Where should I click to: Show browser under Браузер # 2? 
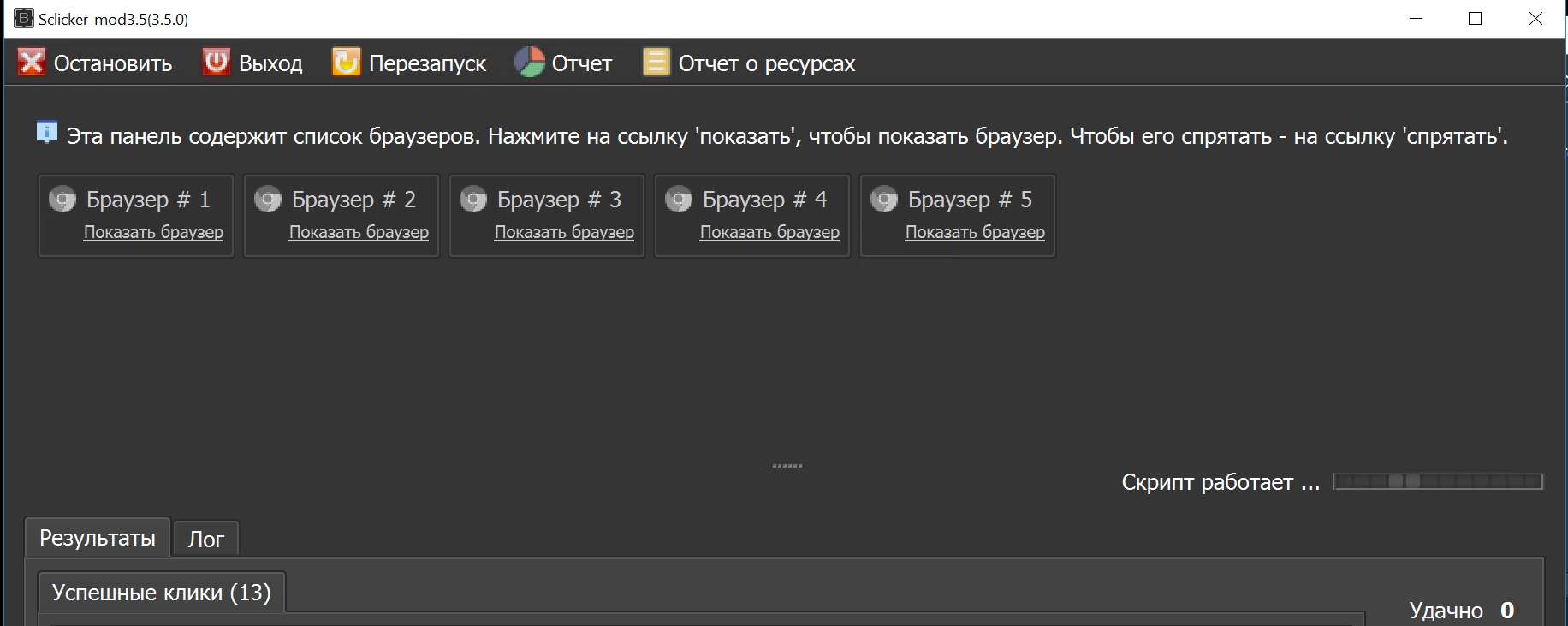[x=359, y=232]
